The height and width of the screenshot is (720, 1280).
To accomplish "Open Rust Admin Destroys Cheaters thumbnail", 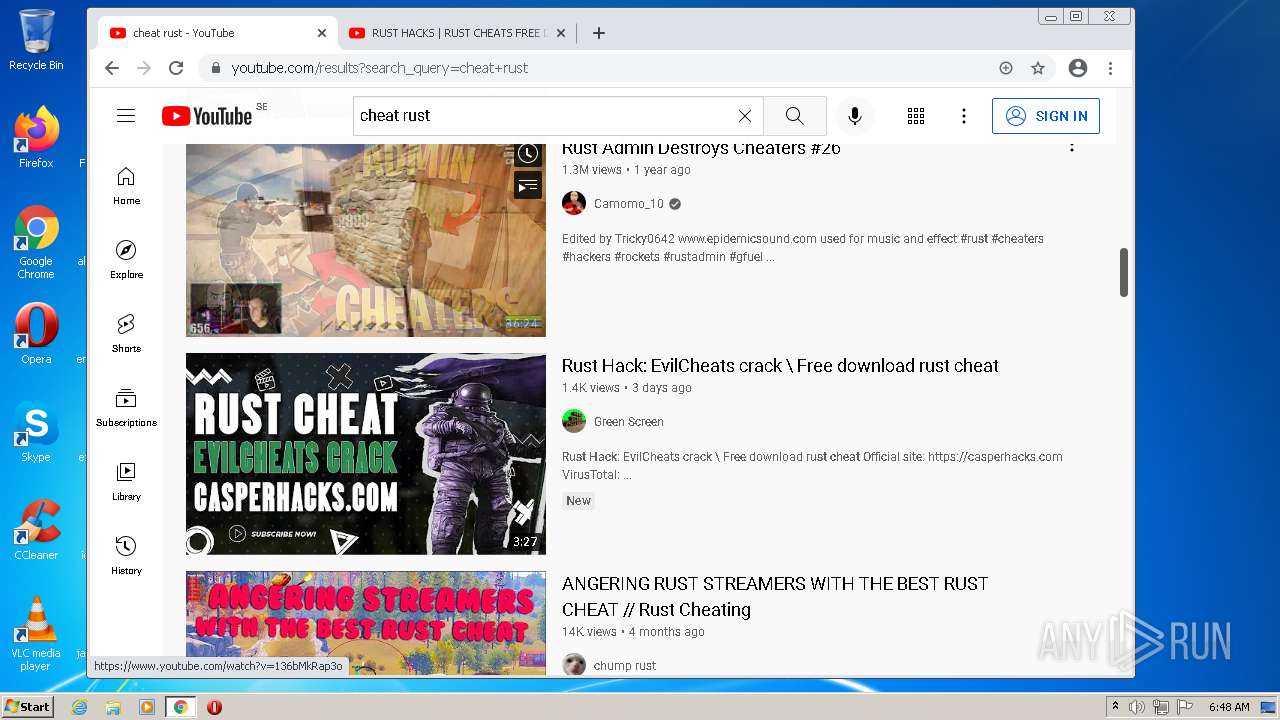I will pos(366,240).
